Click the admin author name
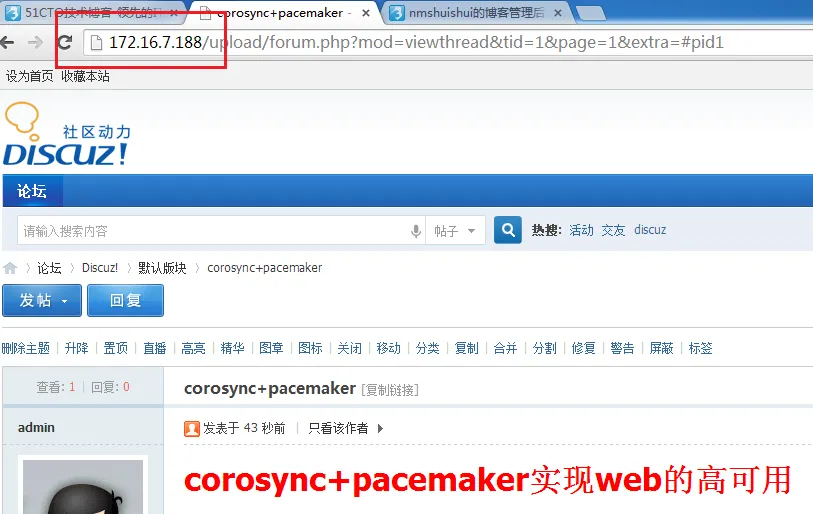Screen dimensions: 813x514 tap(36, 427)
